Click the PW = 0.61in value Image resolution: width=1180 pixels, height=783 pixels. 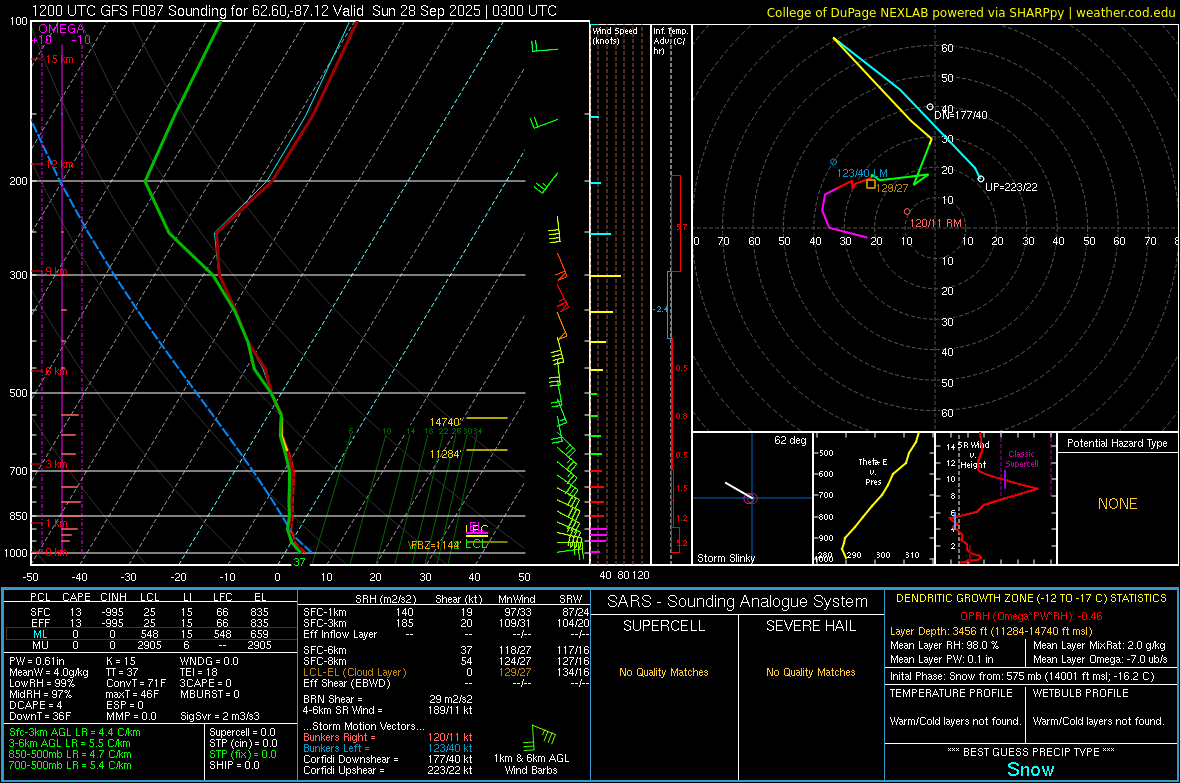coord(37,661)
